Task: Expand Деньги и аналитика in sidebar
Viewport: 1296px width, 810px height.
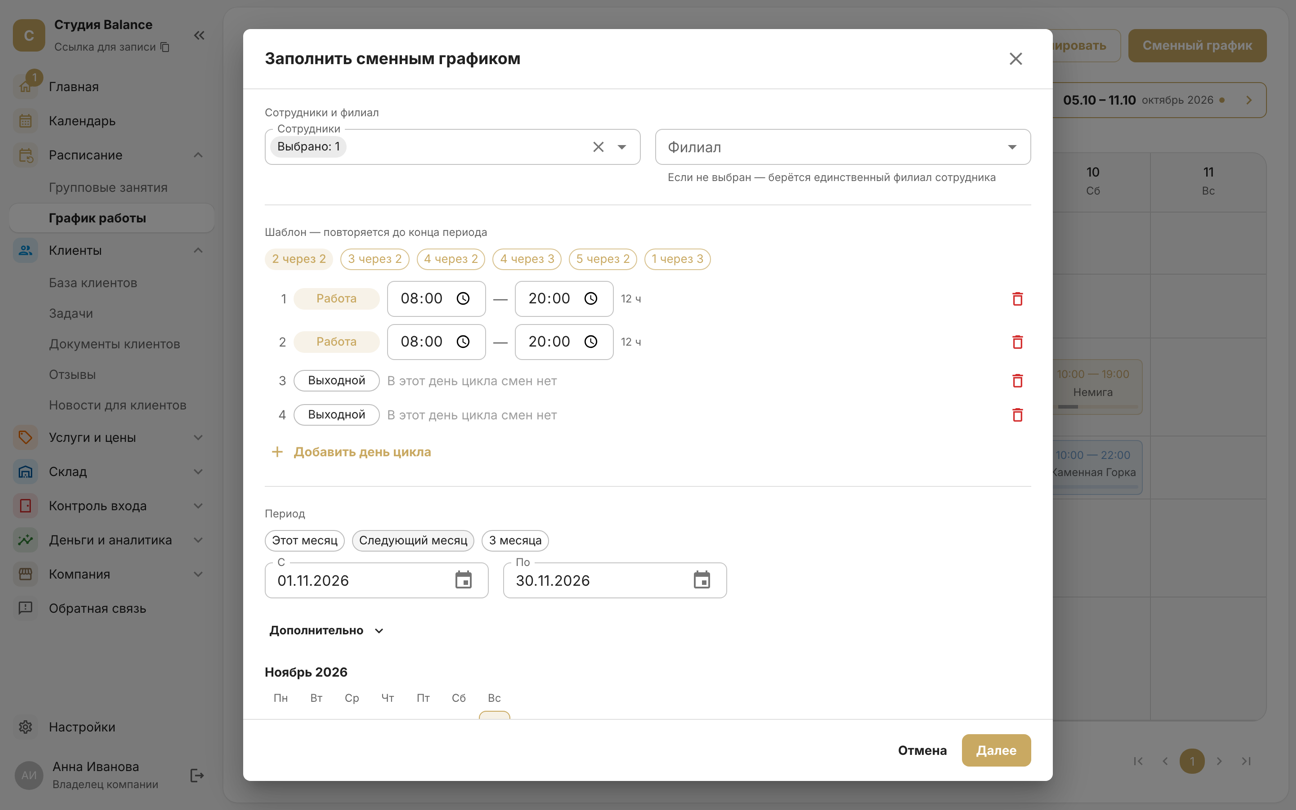Action: (x=198, y=540)
